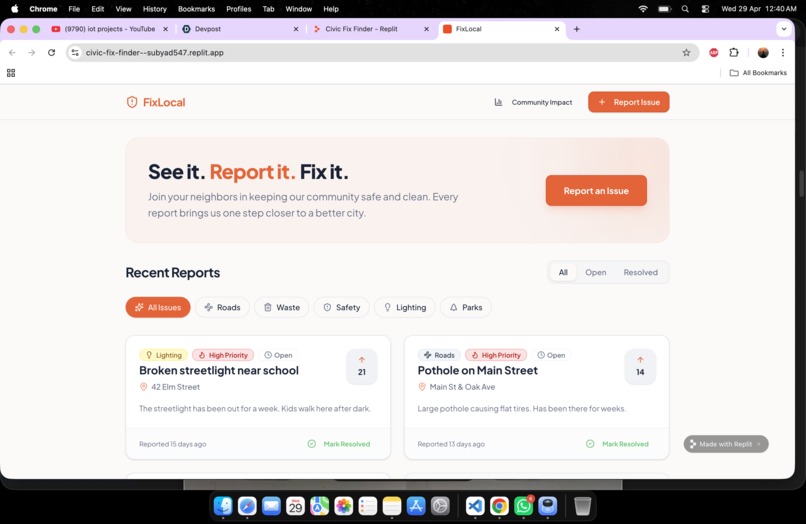Image resolution: width=806 pixels, height=524 pixels.
Task: Open the View menu
Action: tap(123, 9)
